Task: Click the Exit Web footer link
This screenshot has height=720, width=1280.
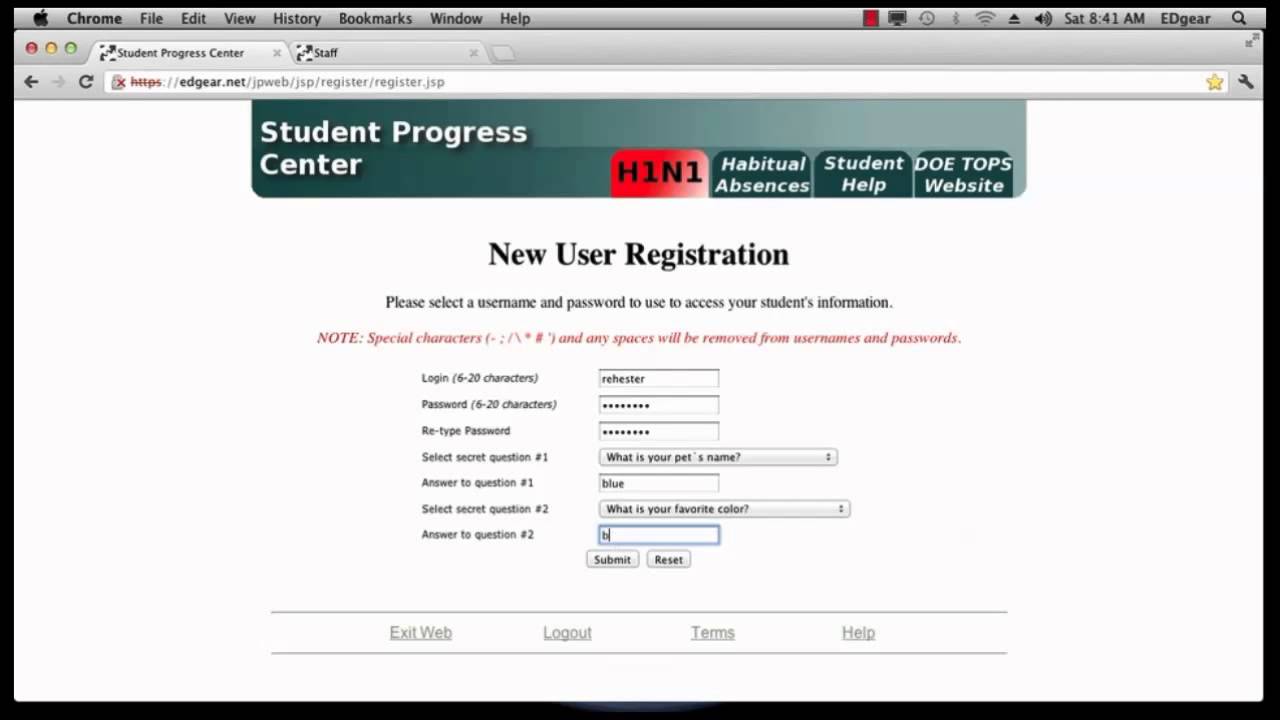Action: point(421,633)
